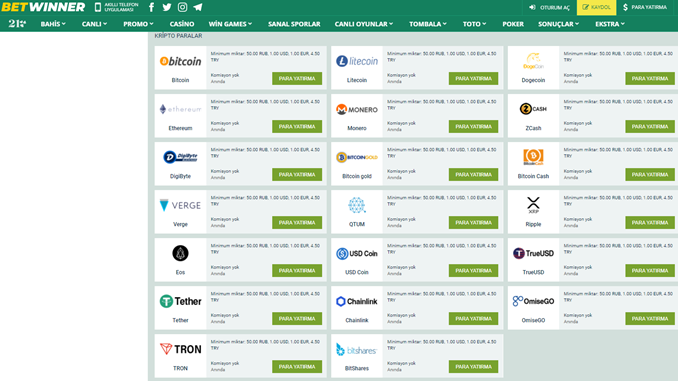Click PARA YATIRMA for Chainlink
678x381 pixels.
(x=473, y=318)
